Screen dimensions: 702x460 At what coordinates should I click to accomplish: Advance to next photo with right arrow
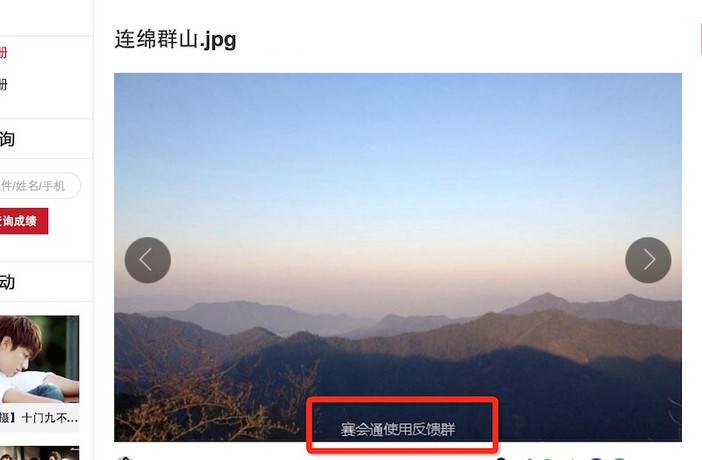648,260
